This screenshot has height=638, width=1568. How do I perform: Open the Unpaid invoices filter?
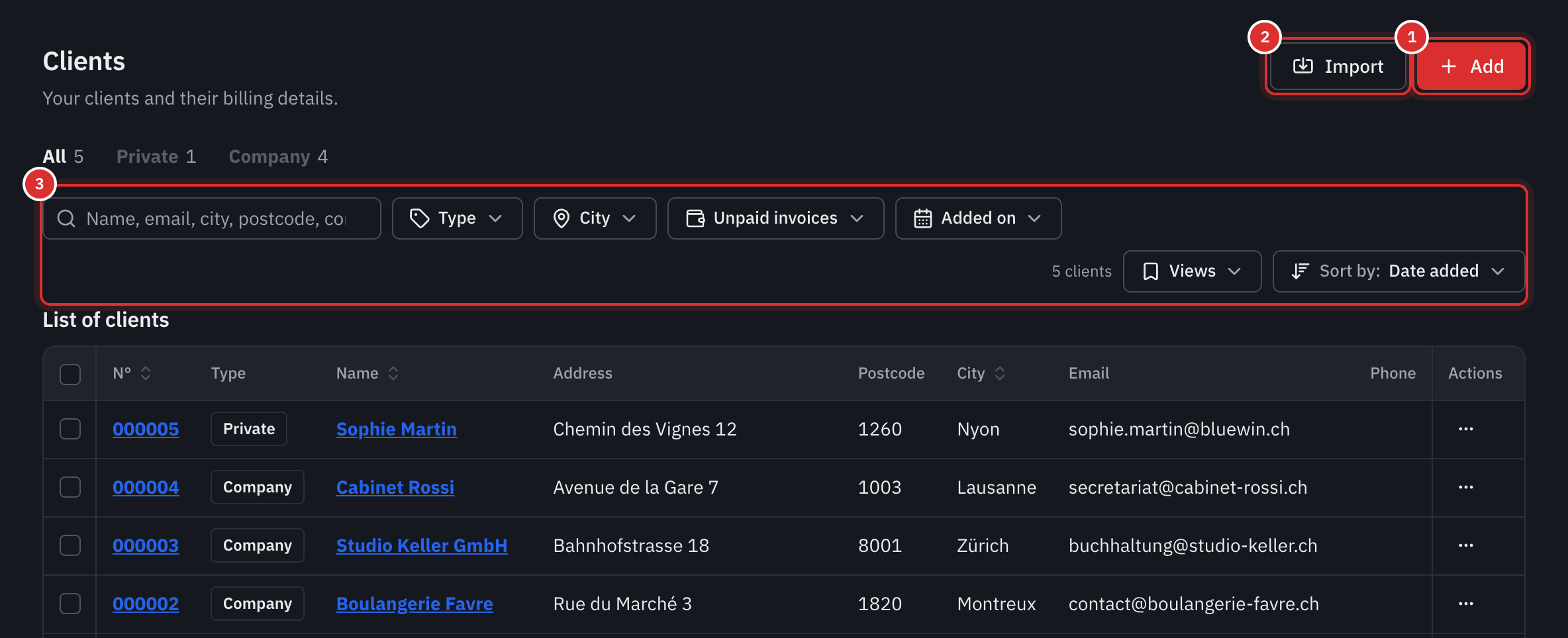click(x=775, y=218)
